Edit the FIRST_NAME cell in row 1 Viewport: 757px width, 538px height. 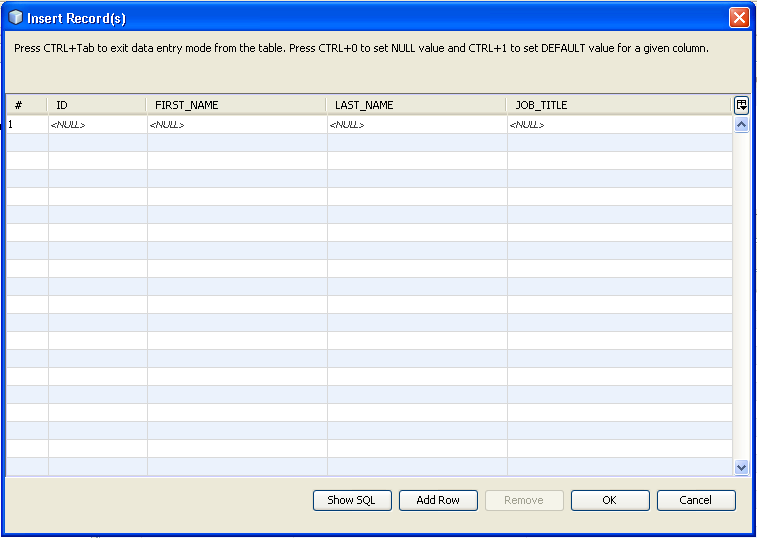[x=237, y=125]
